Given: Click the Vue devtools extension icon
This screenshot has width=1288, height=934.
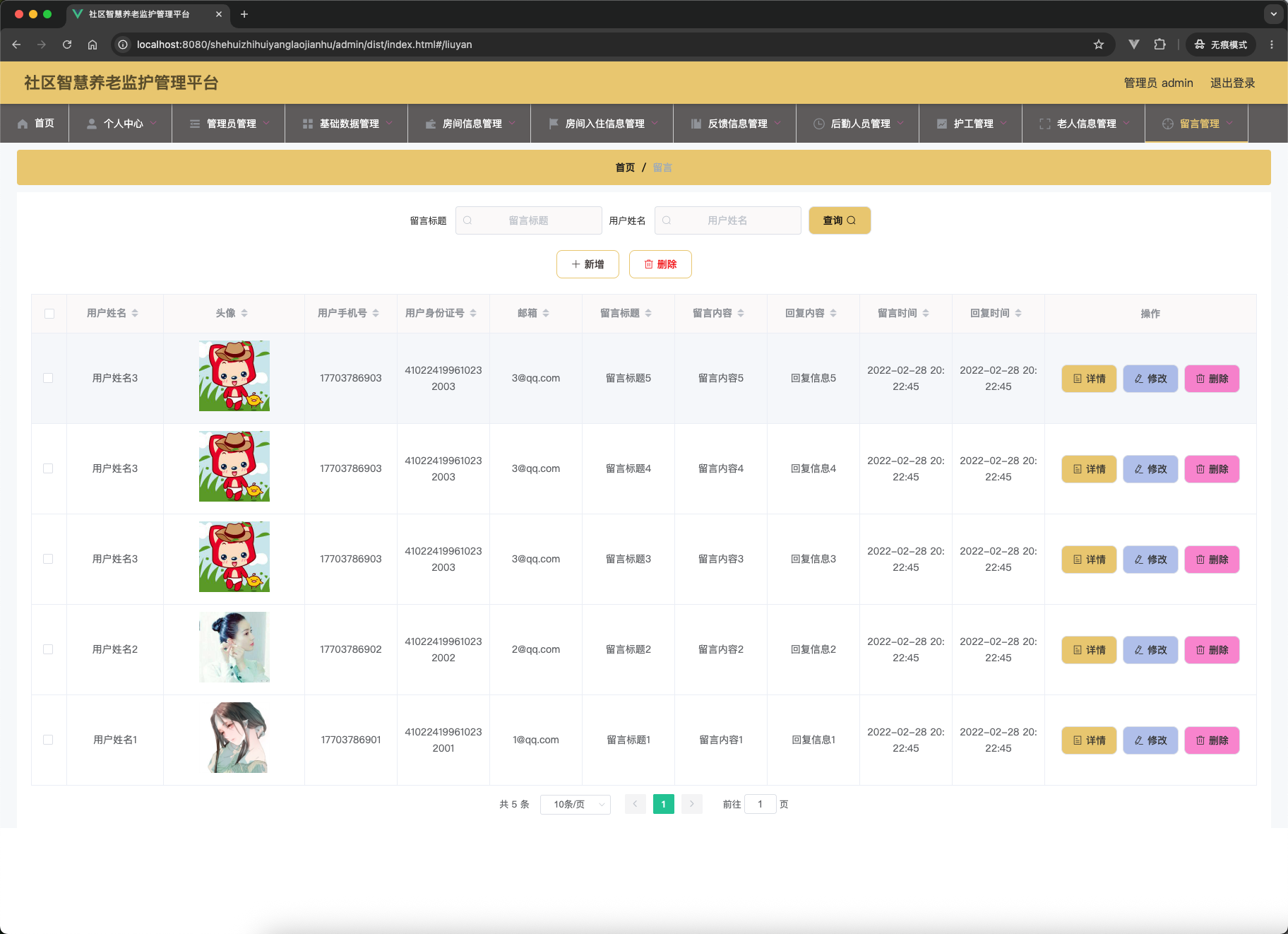Looking at the screenshot, I should (x=1134, y=45).
